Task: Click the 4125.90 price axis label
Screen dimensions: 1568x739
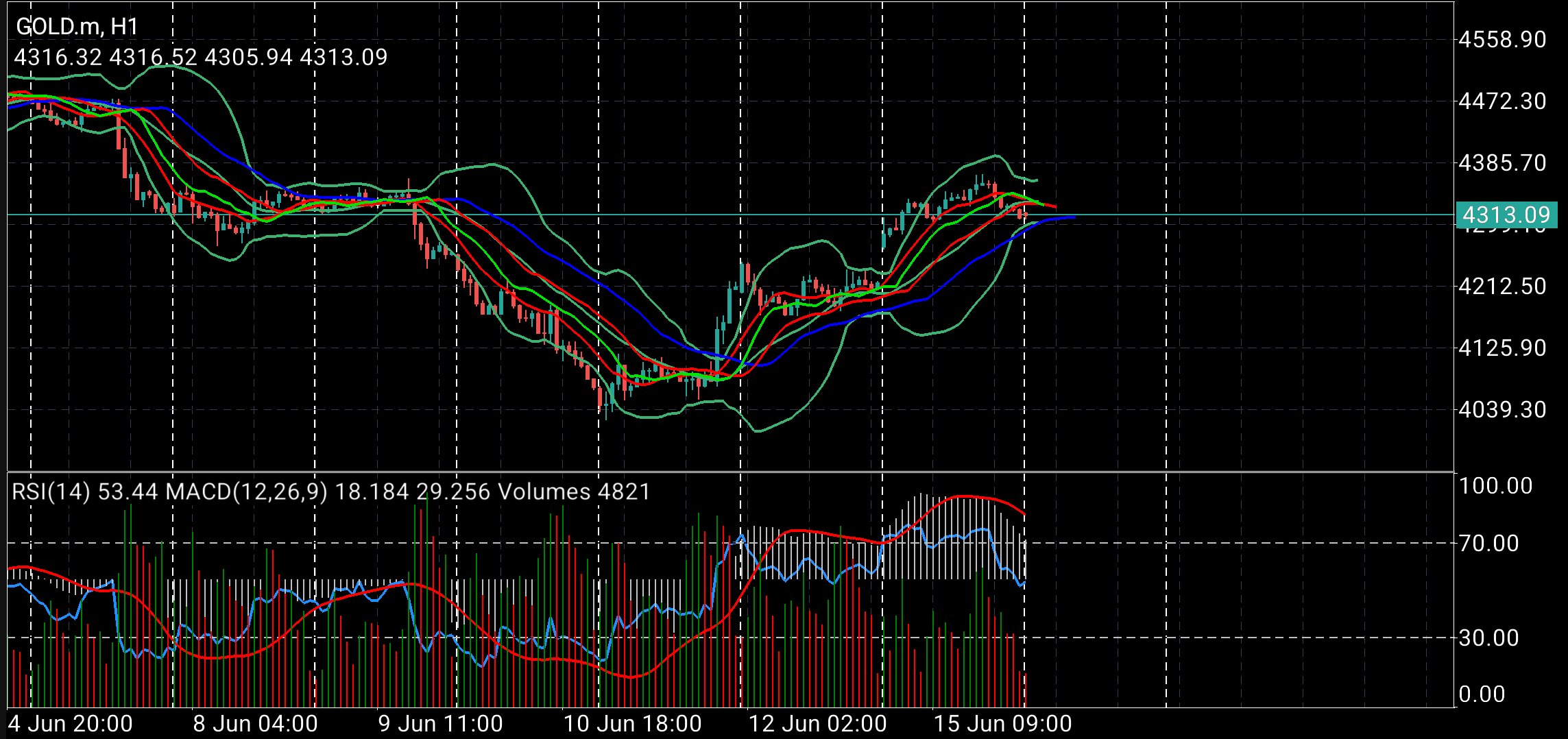Action: 1502,348
